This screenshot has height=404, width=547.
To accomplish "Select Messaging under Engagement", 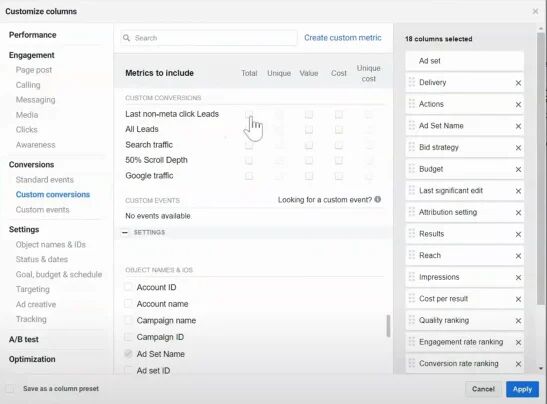I will 36,100.
